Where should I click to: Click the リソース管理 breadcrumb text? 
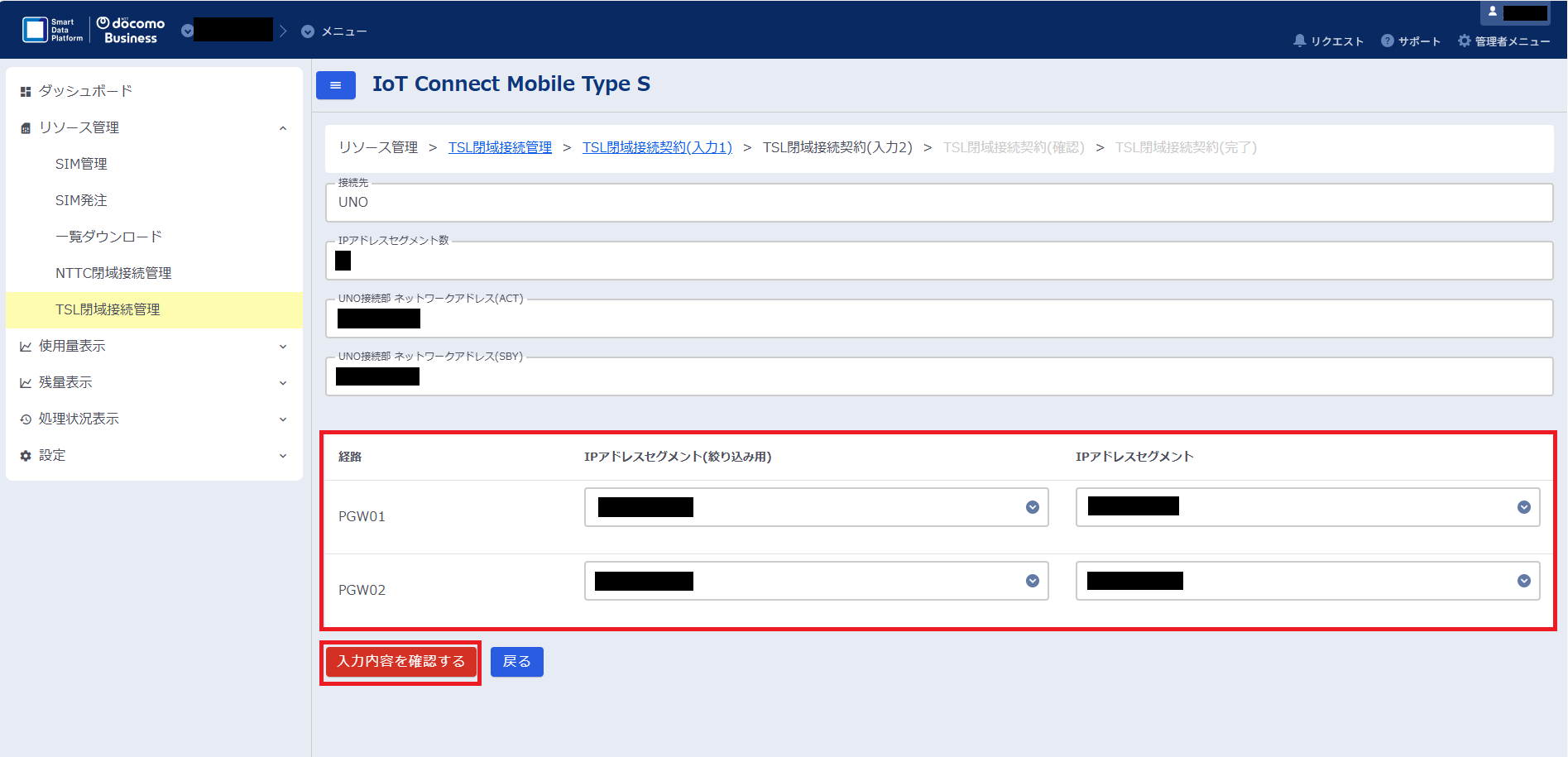coord(378,147)
